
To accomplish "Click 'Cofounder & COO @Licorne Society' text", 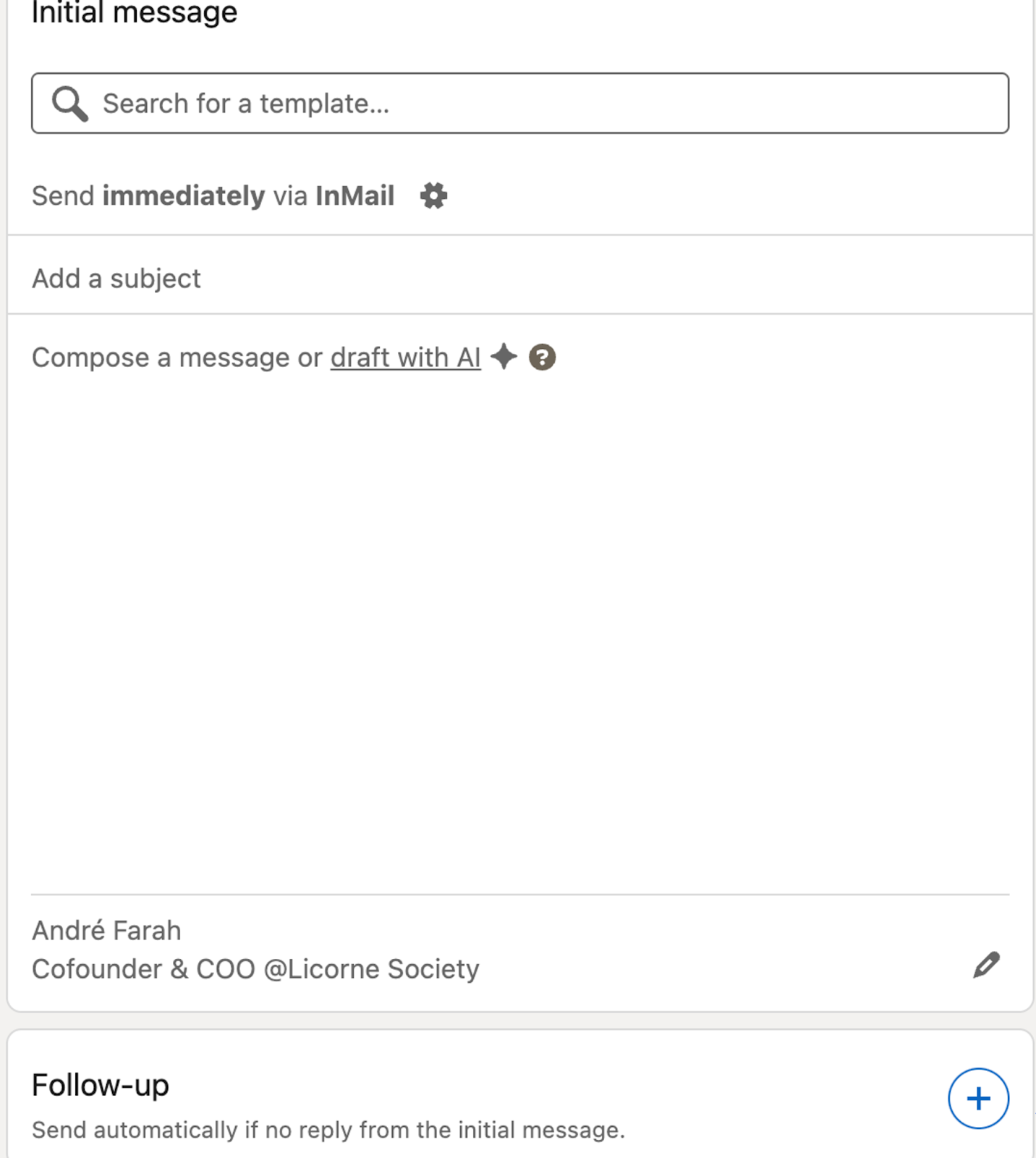I will 255,968.
